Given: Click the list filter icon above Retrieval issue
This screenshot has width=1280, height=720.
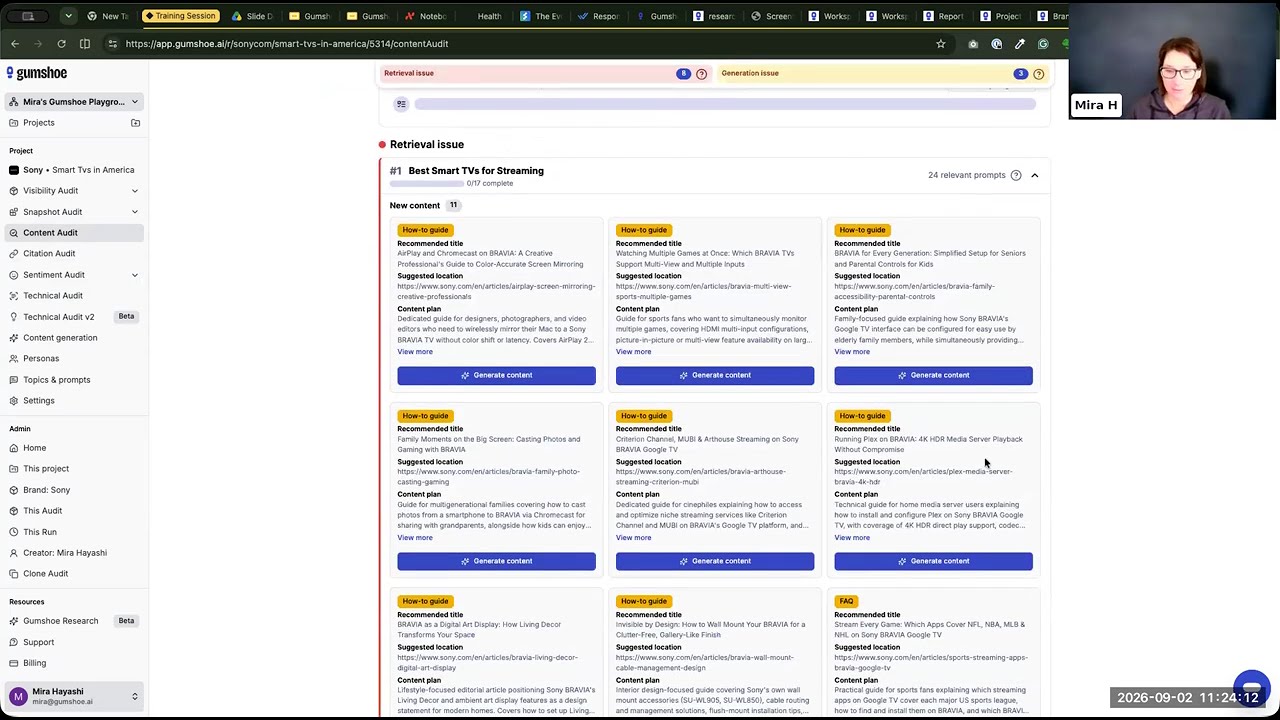Looking at the screenshot, I should click(x=401, y=104).
